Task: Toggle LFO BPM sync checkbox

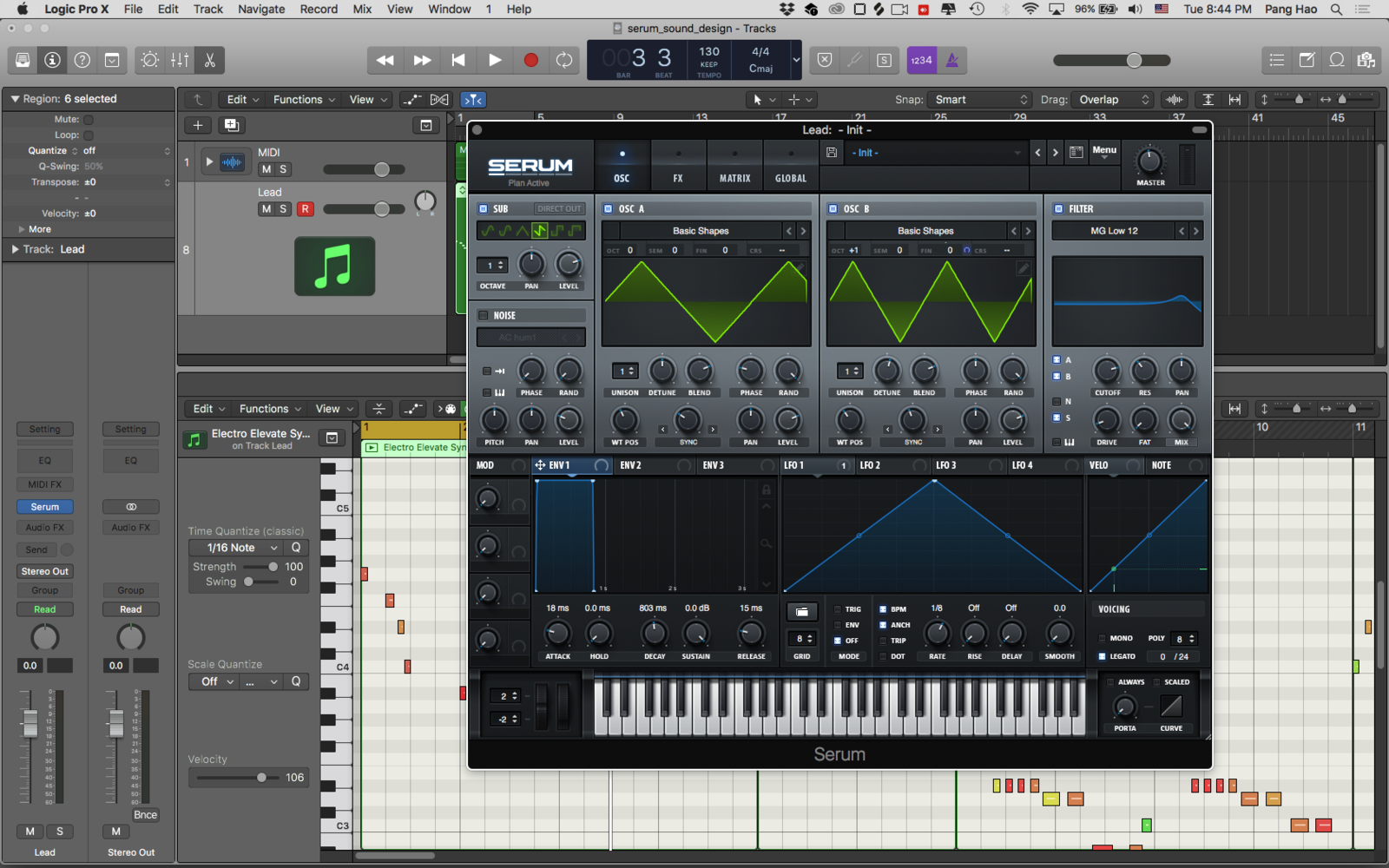Action: point(883,609)
